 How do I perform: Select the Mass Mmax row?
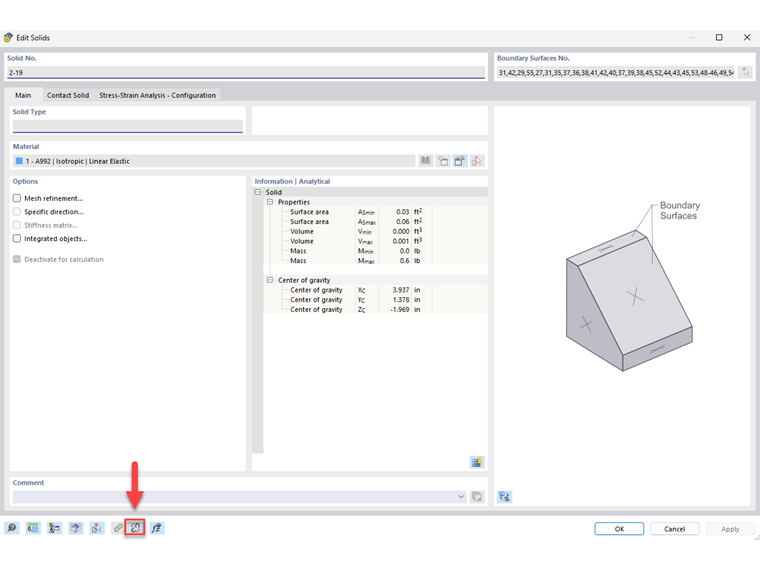pos(376,261)
